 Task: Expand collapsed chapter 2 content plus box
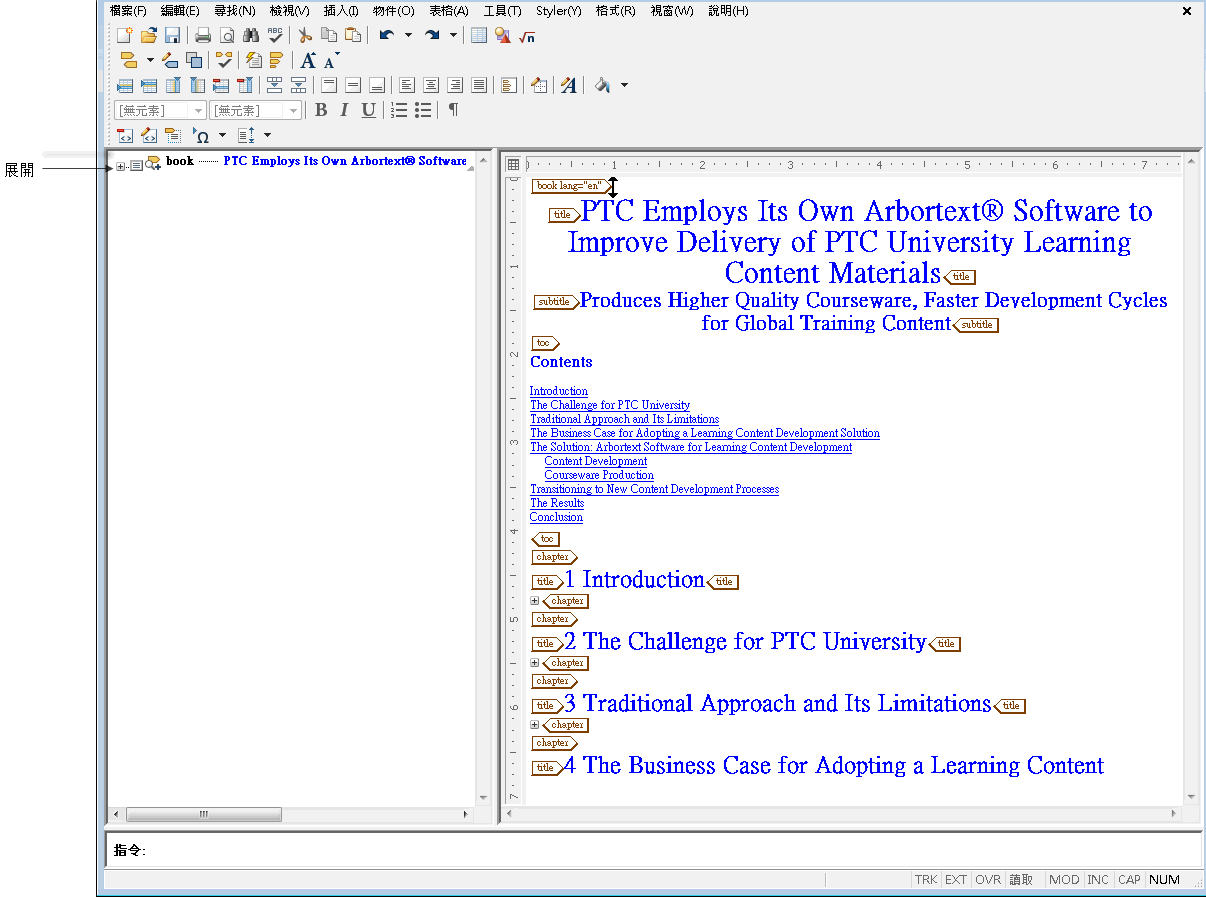click(x=534, y=663)
